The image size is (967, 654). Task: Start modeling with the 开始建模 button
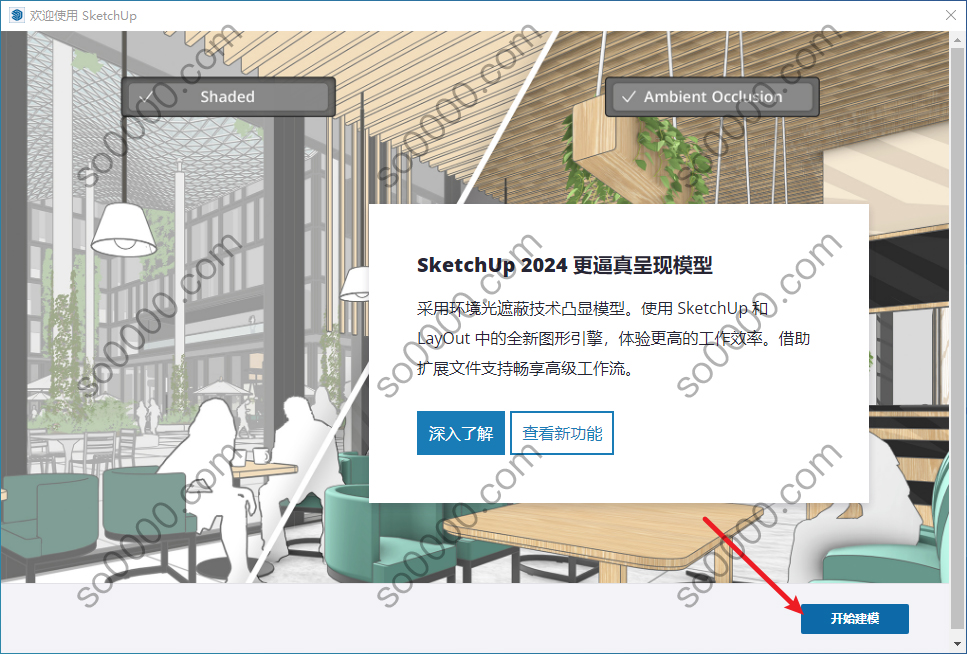[x=855, y=618]
